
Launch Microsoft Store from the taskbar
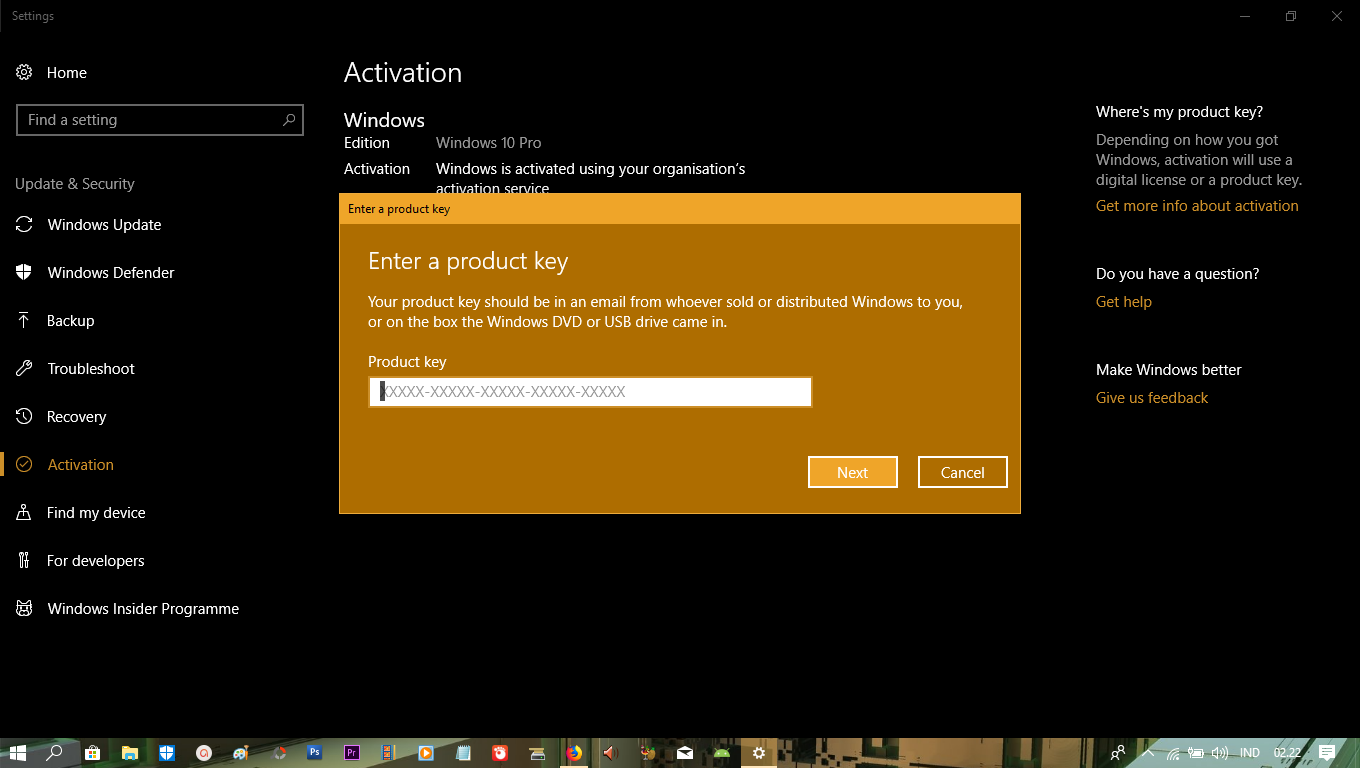[x=92, y=753]
